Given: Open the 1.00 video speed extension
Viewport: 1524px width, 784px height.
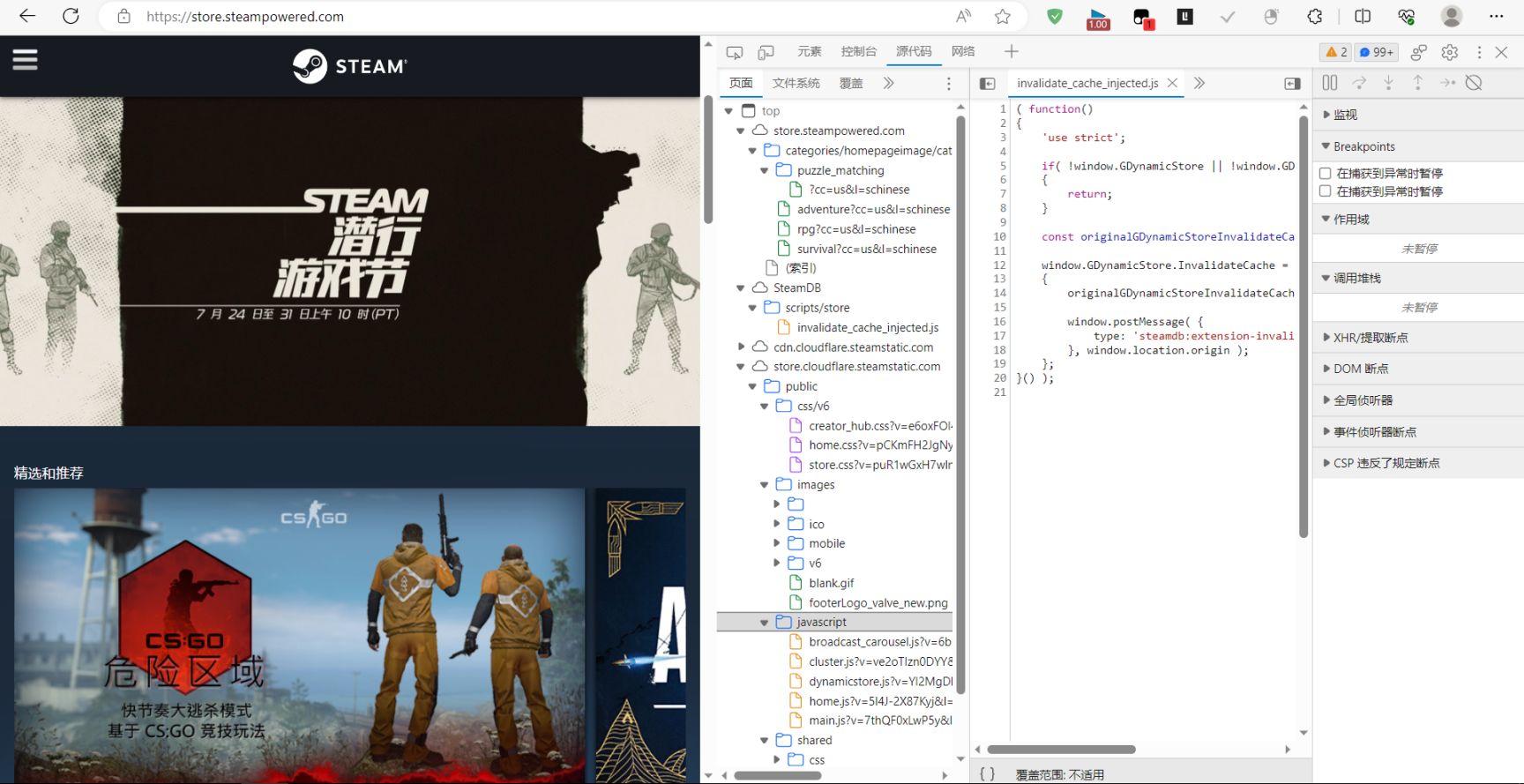Looking at the screenshot, I should click(1098, 18).
